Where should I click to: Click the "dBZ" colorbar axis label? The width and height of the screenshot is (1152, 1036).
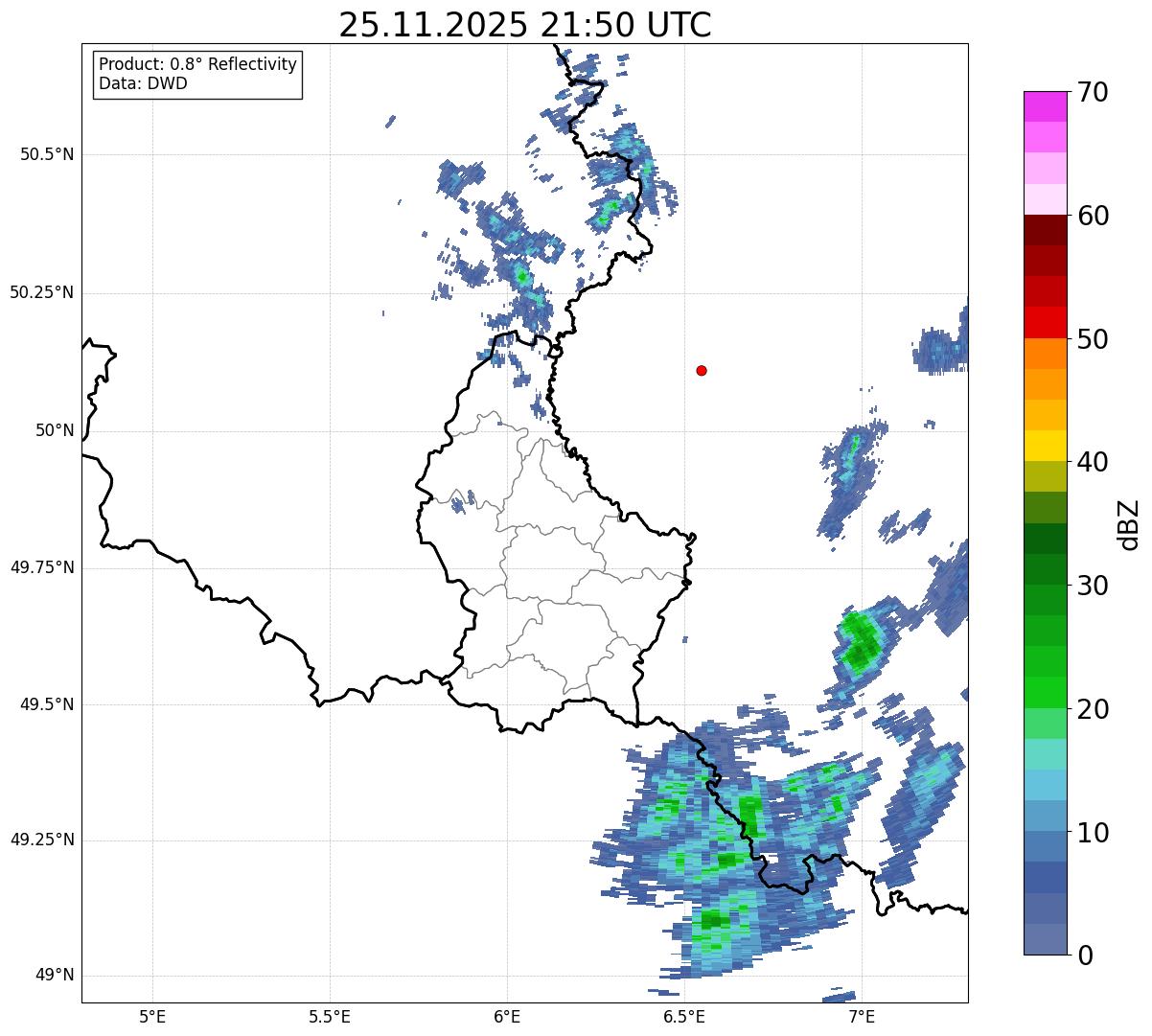tap(1128, 523)
